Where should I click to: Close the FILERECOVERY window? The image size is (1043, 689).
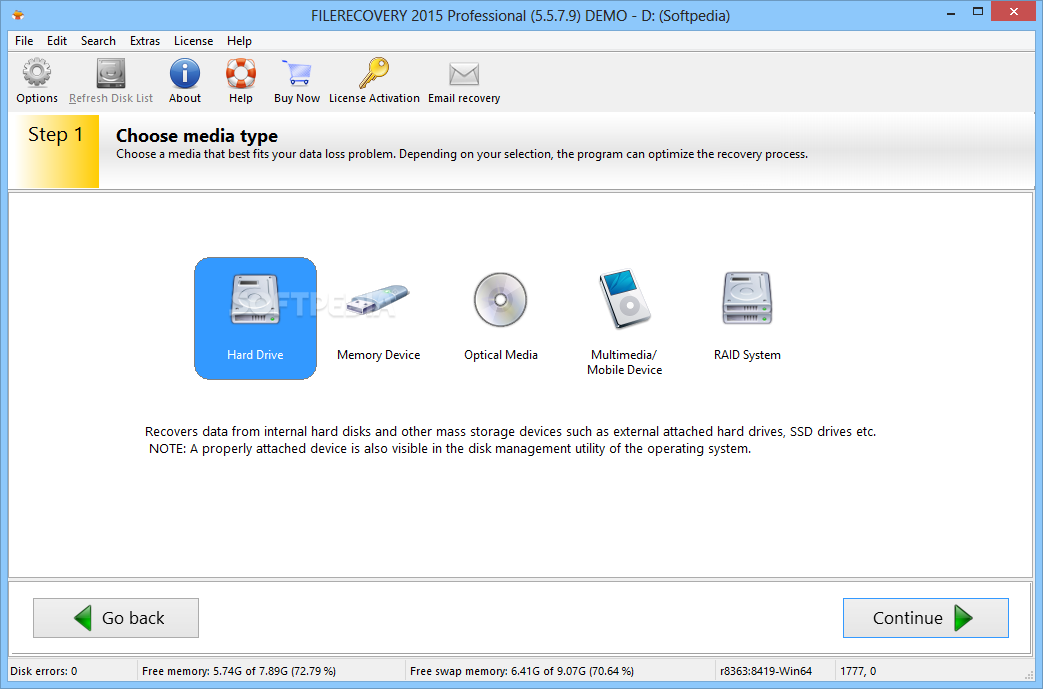[x=1014, y=11]
